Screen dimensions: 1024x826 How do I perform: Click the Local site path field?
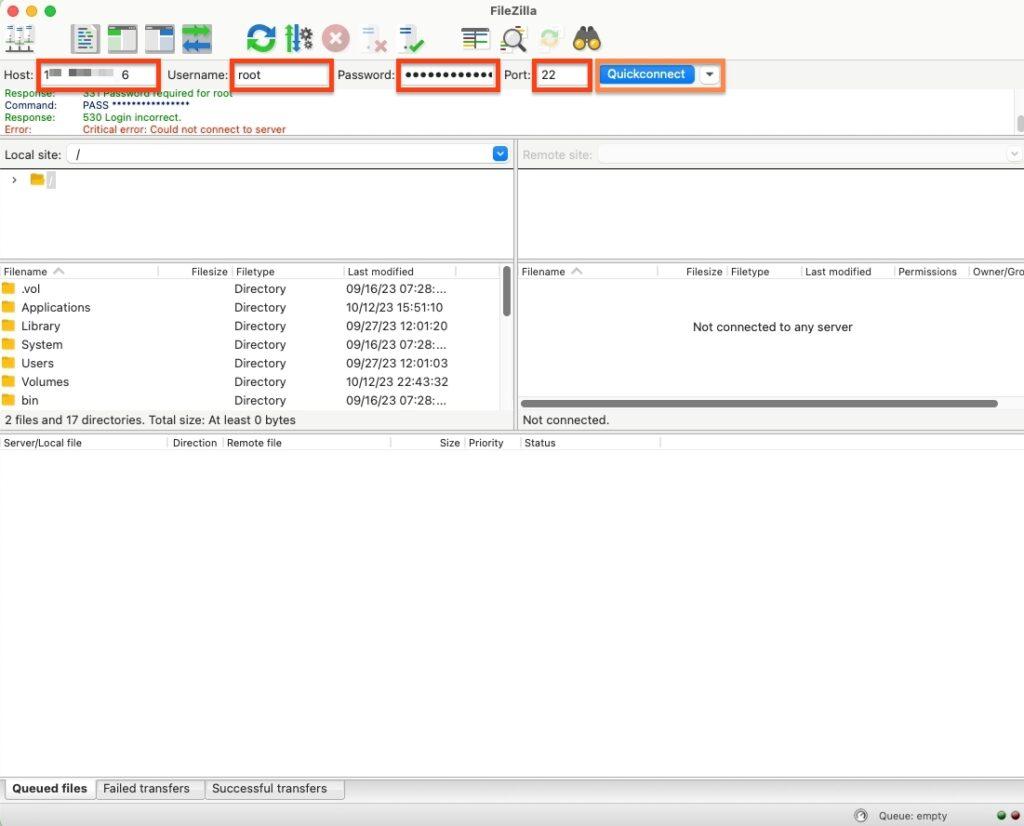280,154
